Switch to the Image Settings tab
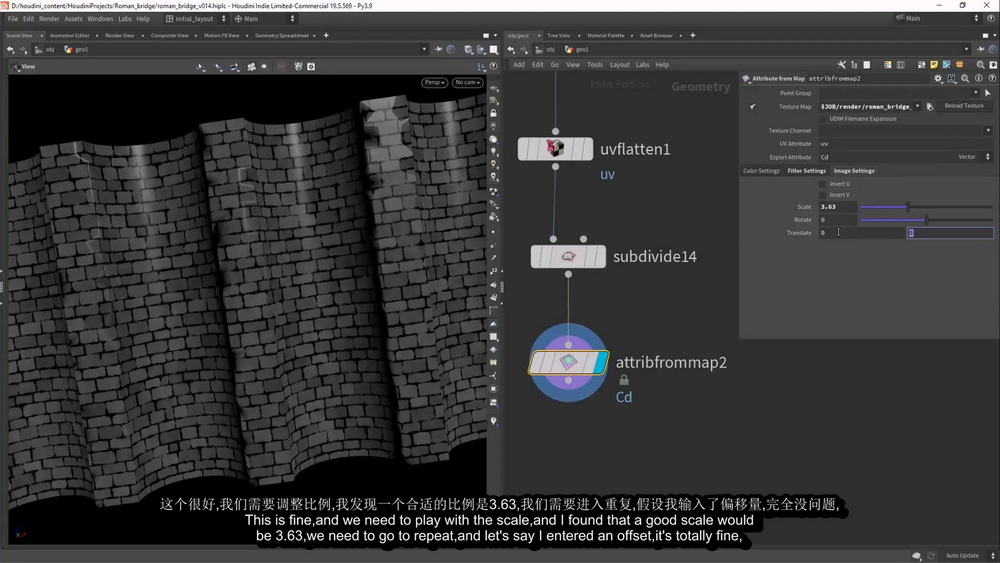The image size is (1000, 563). 854,171
